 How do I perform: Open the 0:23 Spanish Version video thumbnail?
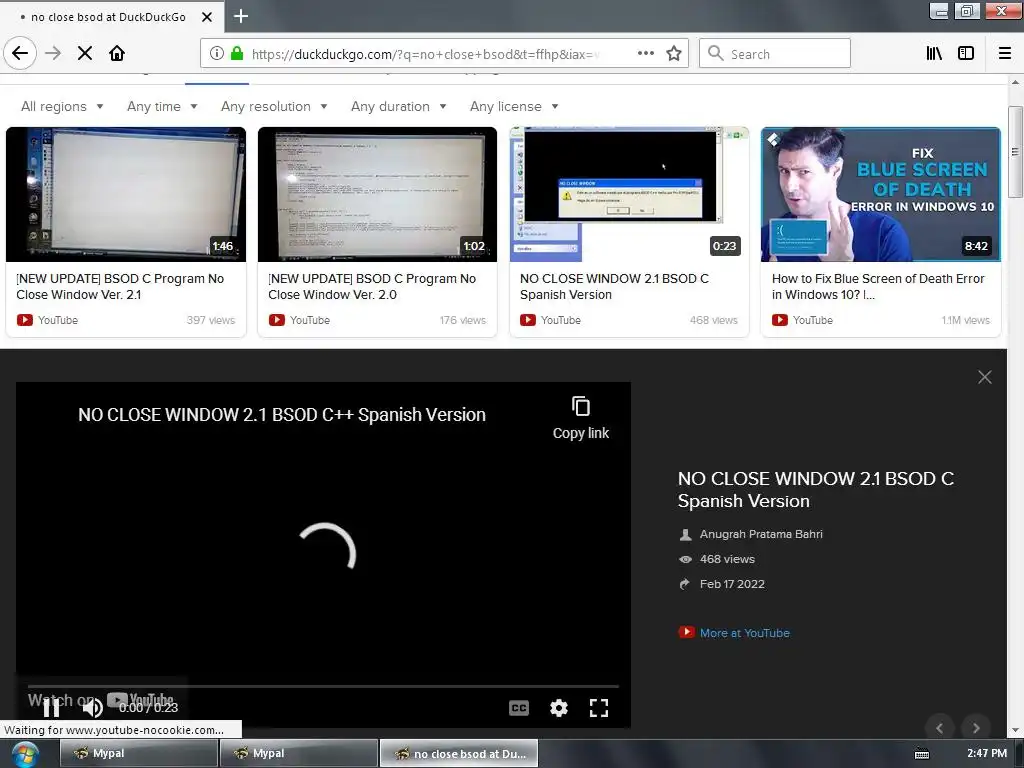point(629,194)
